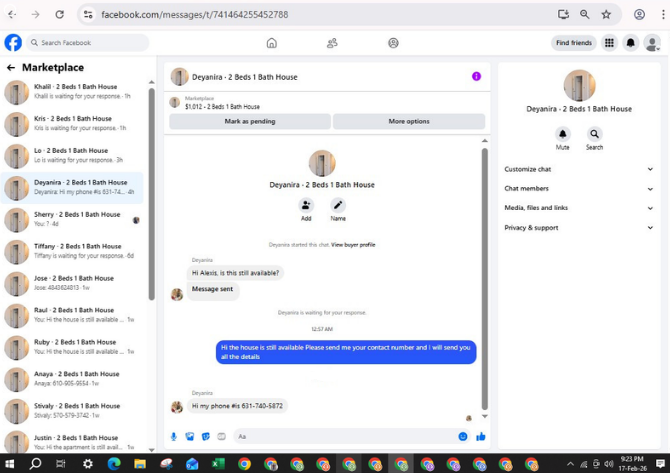Open the Facebook menu grid icon

(609, 43)
